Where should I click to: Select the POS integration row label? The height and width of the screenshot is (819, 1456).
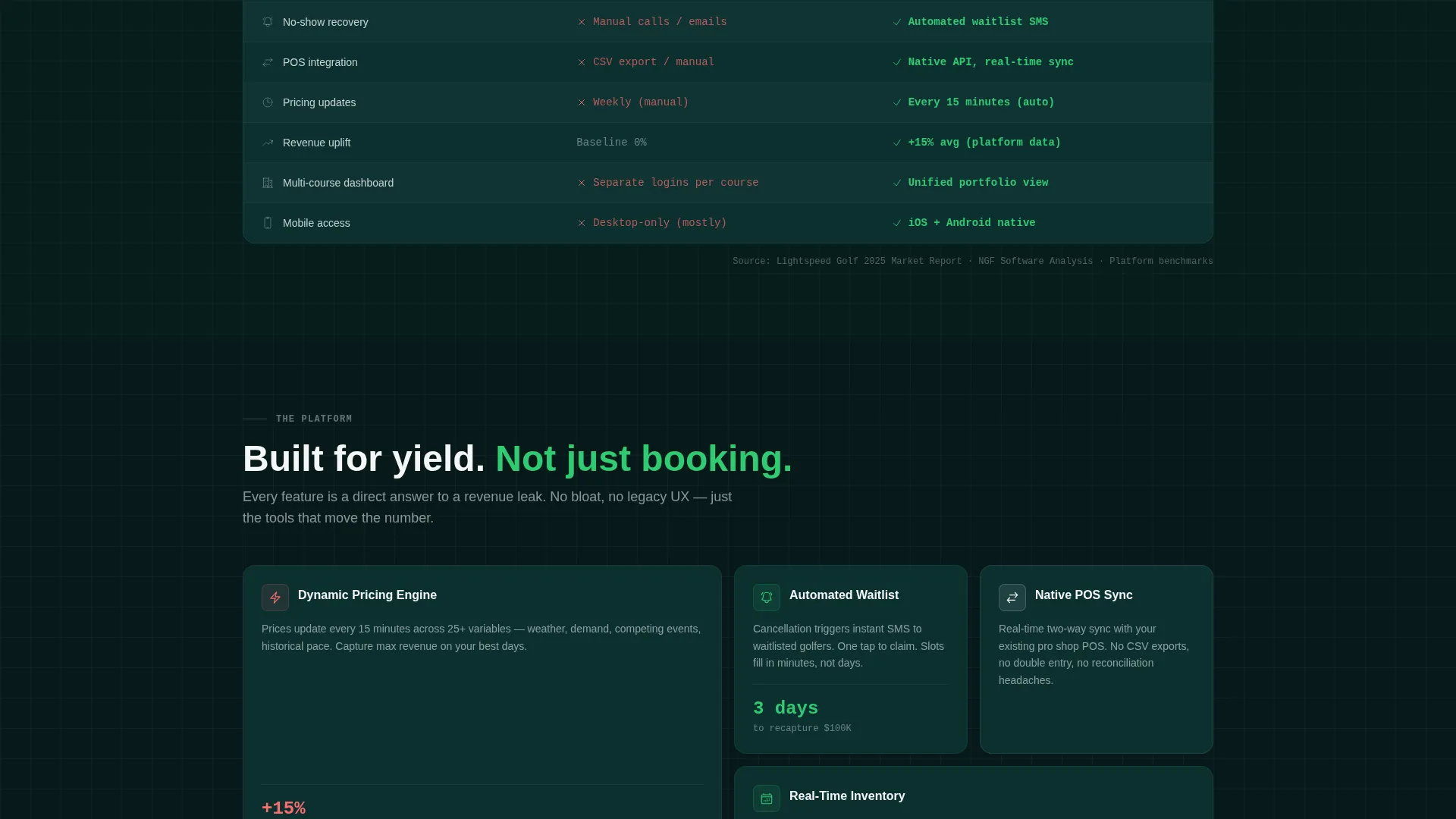(320, 62)
